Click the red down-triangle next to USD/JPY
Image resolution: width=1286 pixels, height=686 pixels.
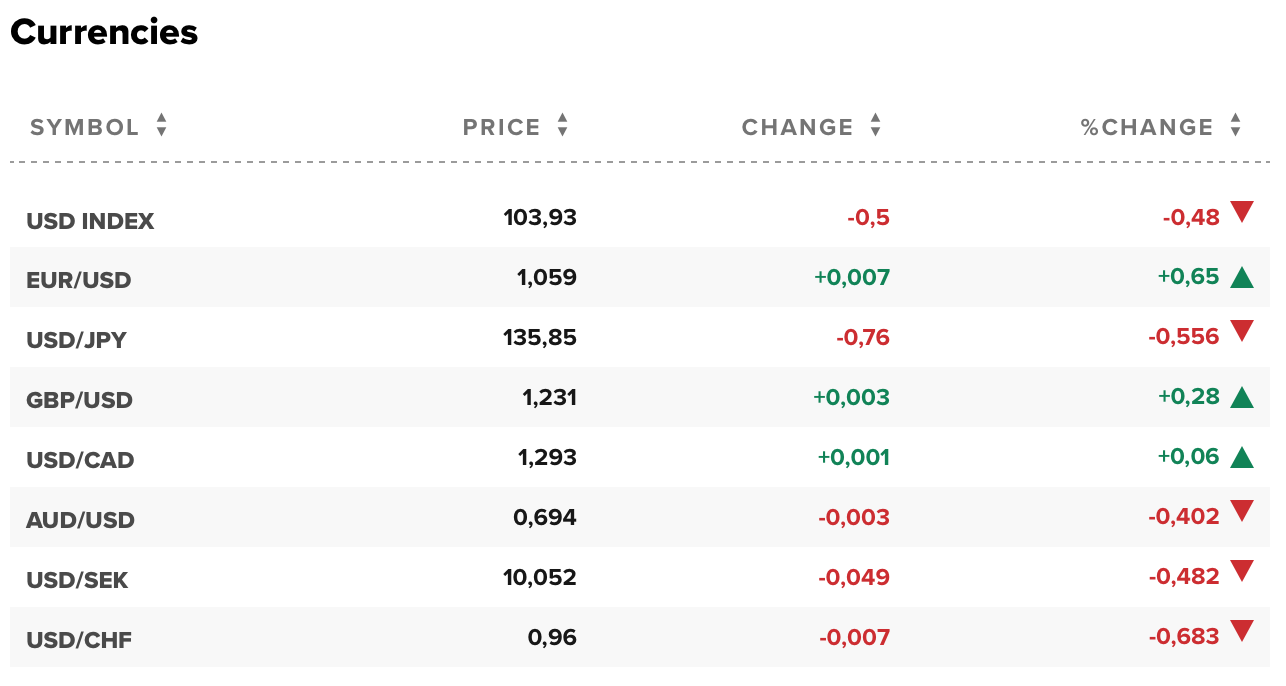pos(1241,332)
